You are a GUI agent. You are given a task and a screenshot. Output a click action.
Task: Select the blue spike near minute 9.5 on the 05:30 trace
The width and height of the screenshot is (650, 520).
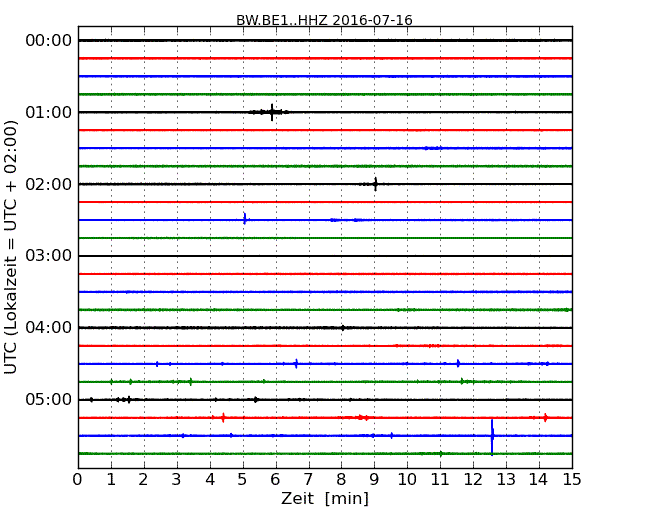392,435
